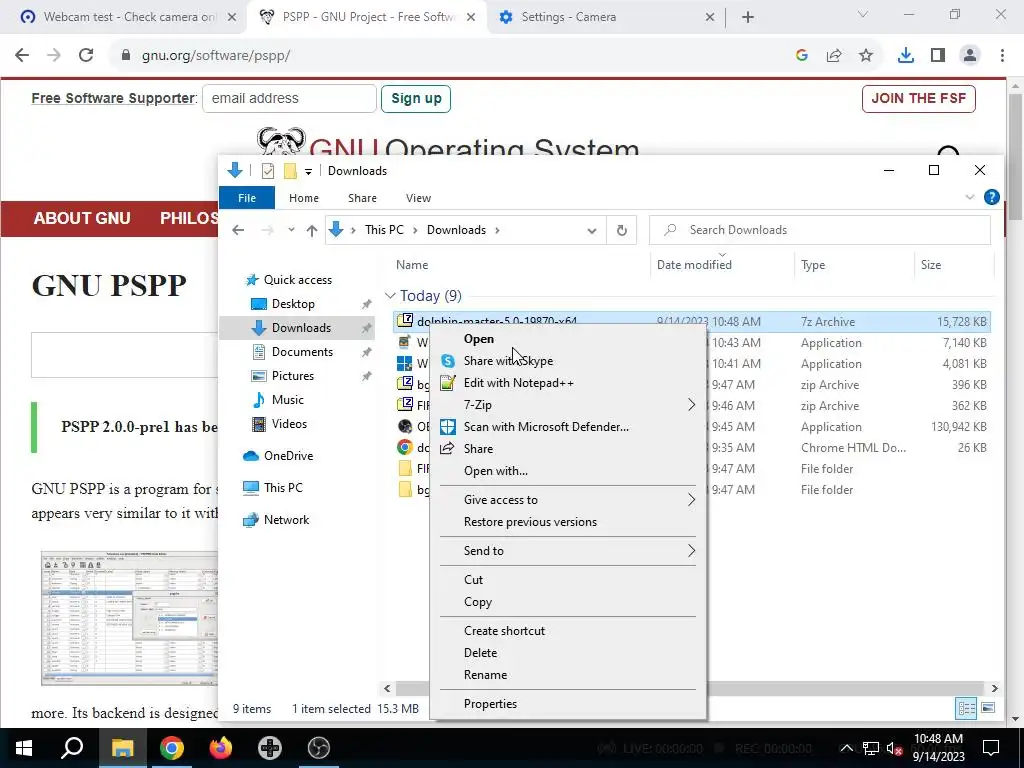This screenshot has height=768, width=1024.
Task: Click JOIN THE FSF button
Action: click(919, 99)
